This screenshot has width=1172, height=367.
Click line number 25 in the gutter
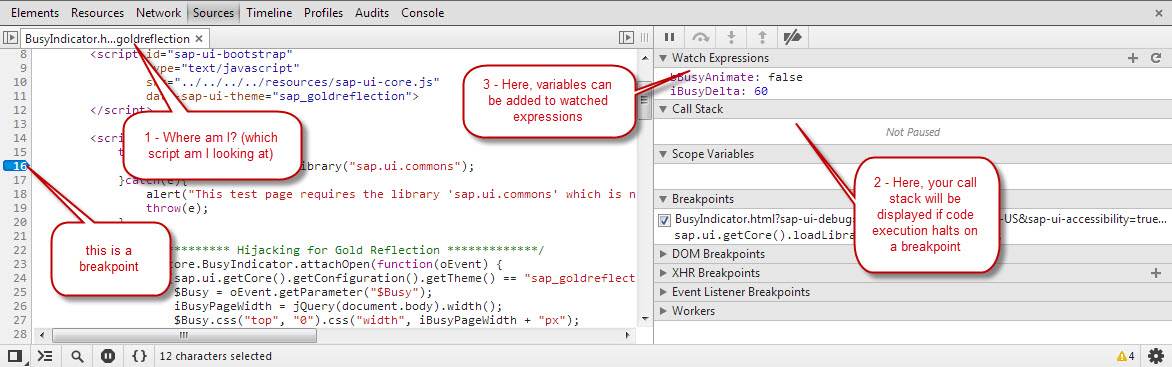21,291
